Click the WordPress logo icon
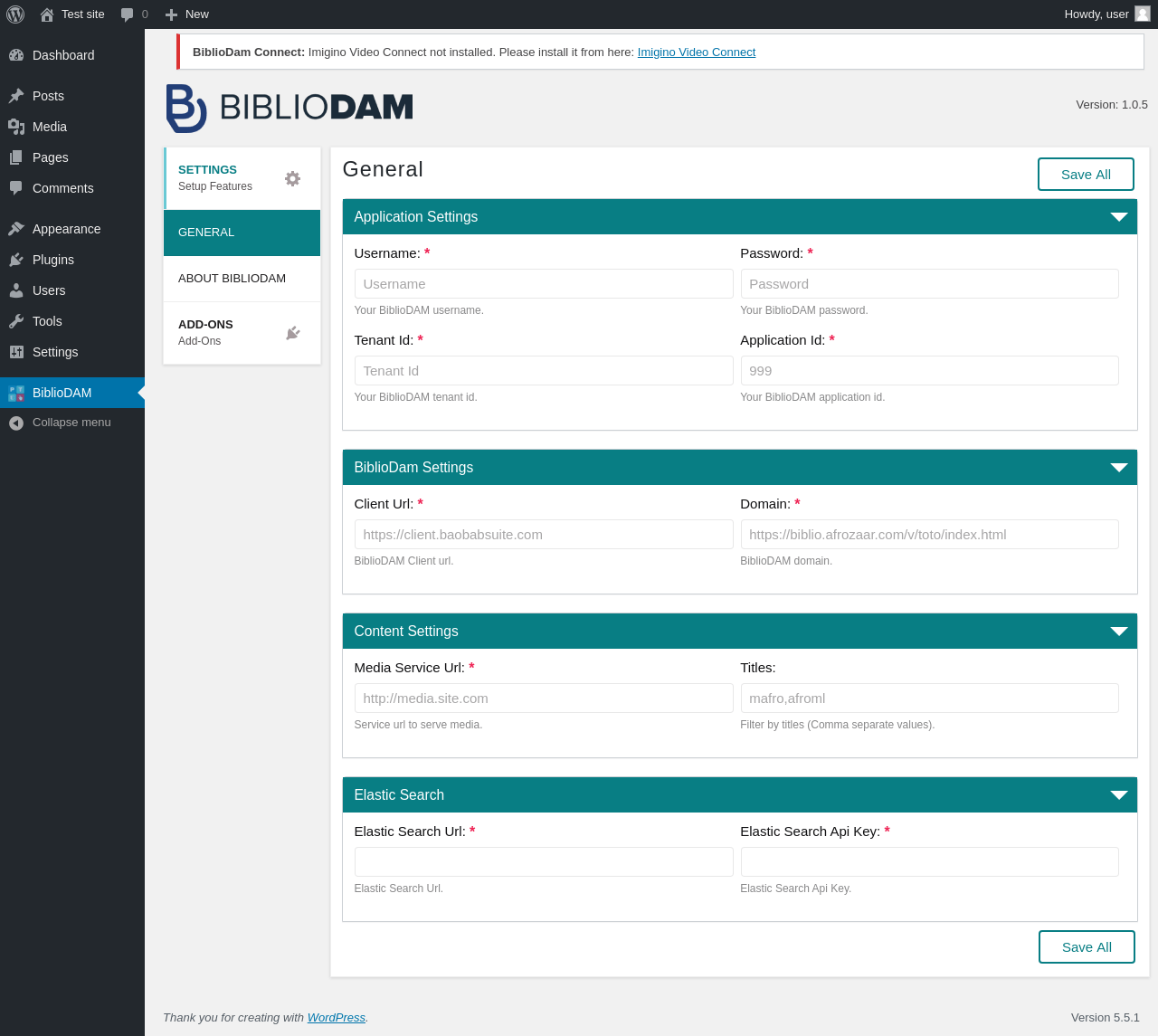This screenshot has width=1158, height=1036. point(15,14)
